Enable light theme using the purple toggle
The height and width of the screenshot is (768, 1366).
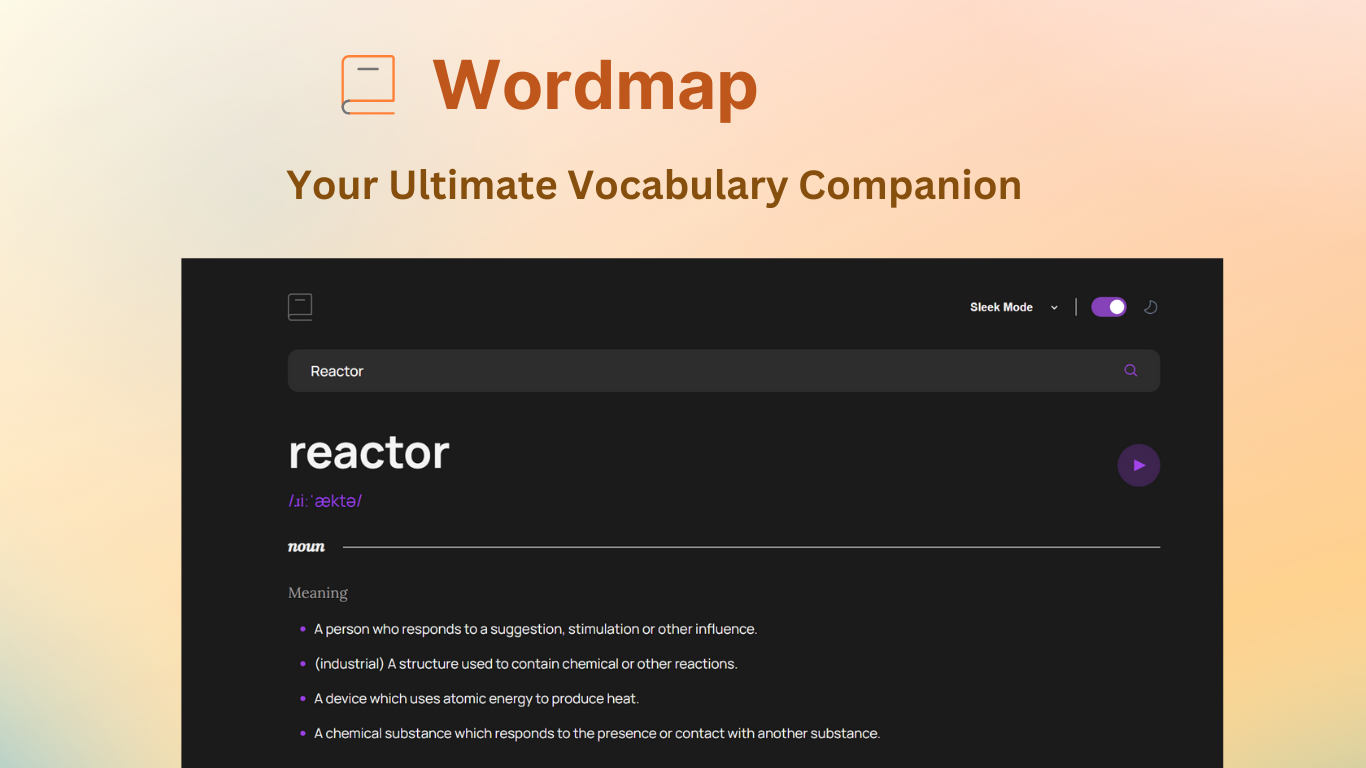[x=1109, y=307]
